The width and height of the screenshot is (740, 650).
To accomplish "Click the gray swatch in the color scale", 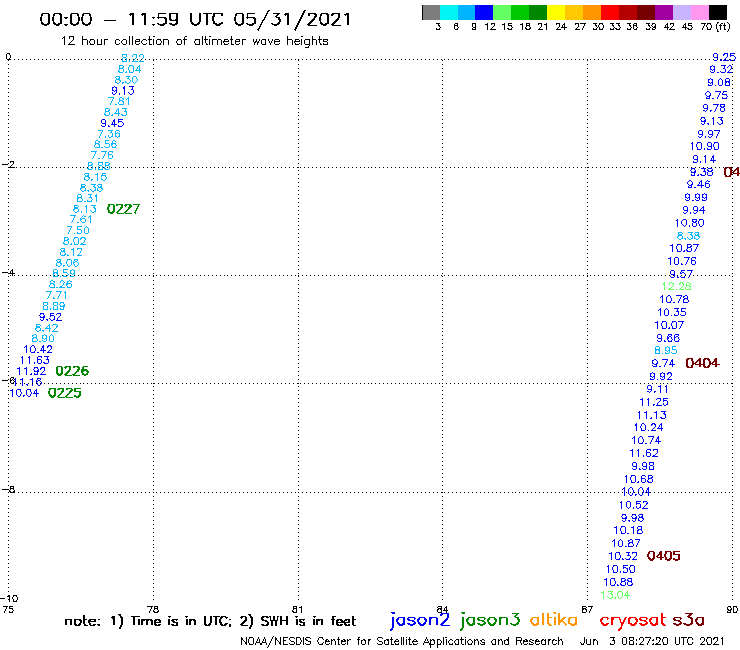I will point(431,13).
